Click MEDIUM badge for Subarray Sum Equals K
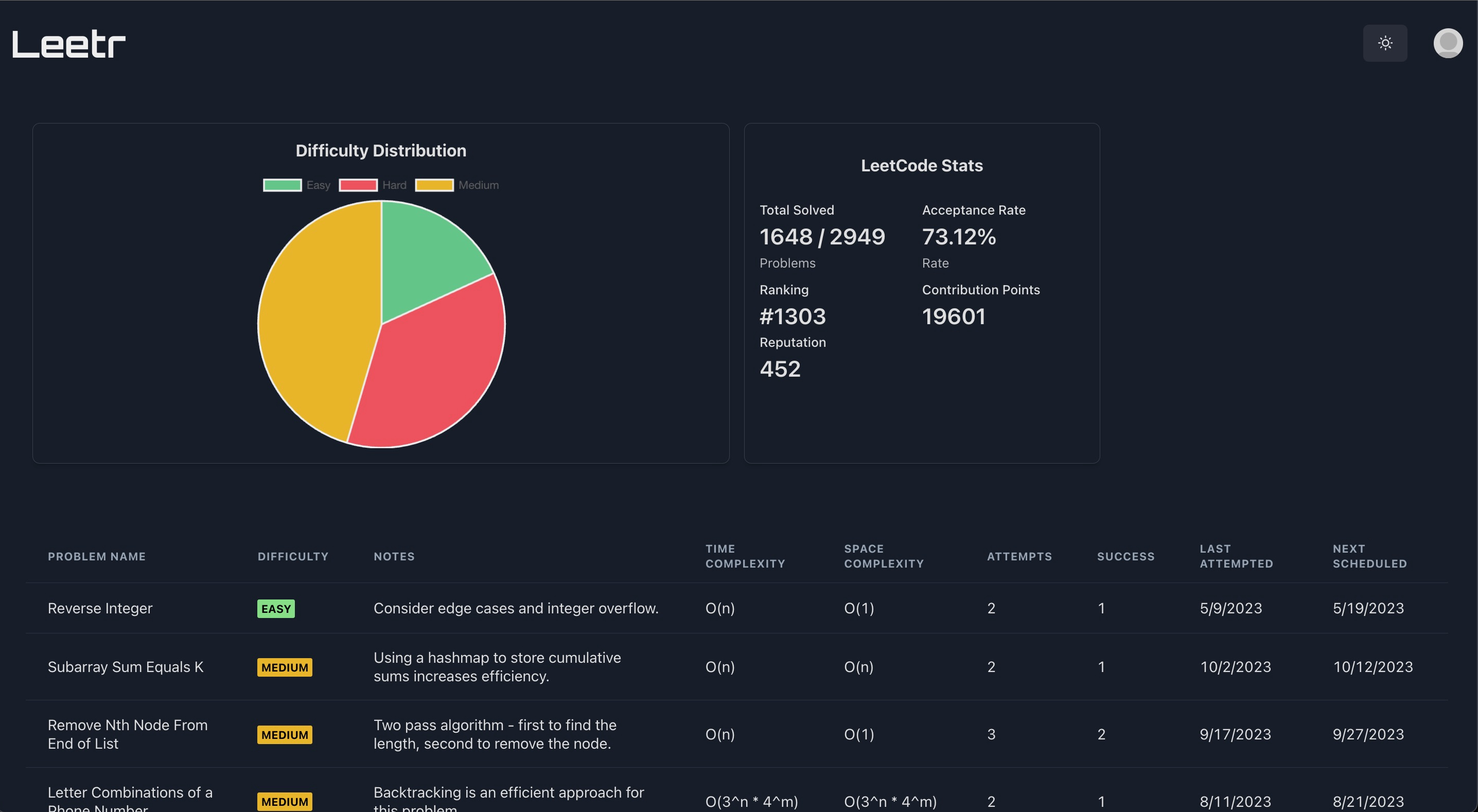The height and width of the screenshot is (812, 1478). [285, 667]
